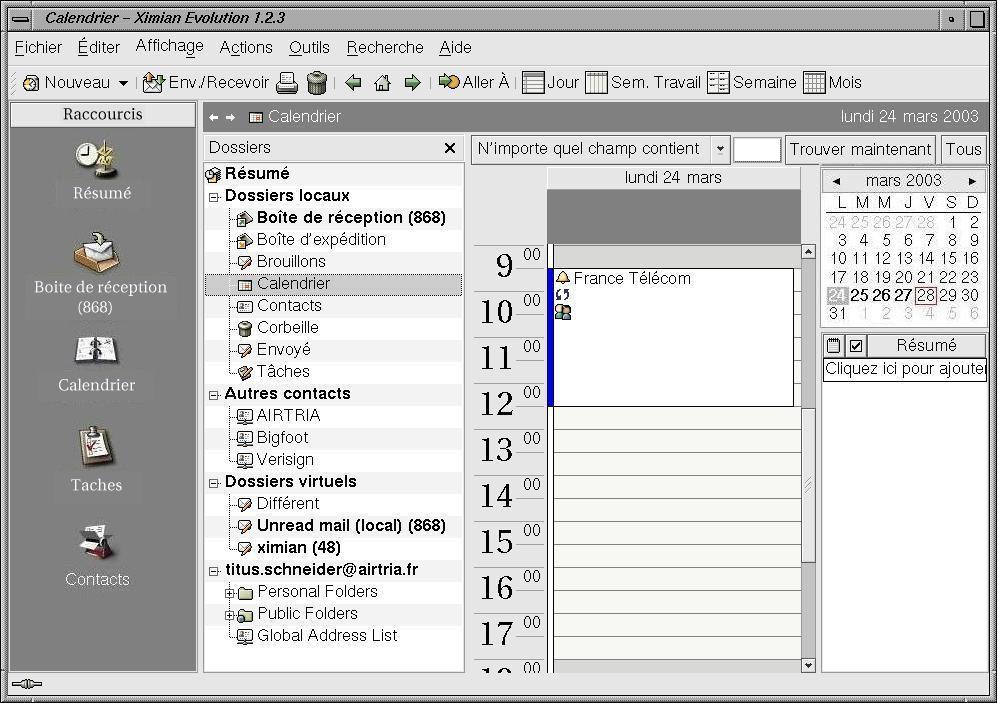Click the print icon in the toolbar
The height and width of the screenshot is (703, 997).
pos(287,83)
